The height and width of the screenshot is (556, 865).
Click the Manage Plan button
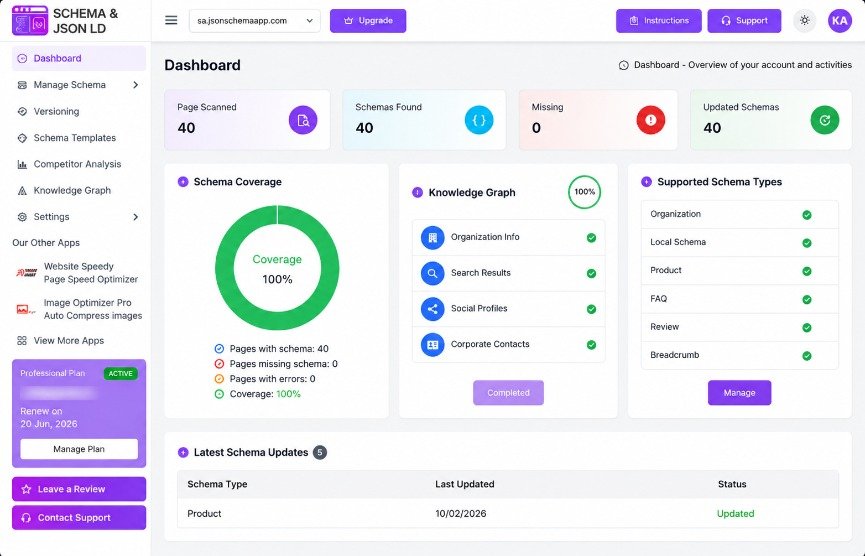pos(79,449)
